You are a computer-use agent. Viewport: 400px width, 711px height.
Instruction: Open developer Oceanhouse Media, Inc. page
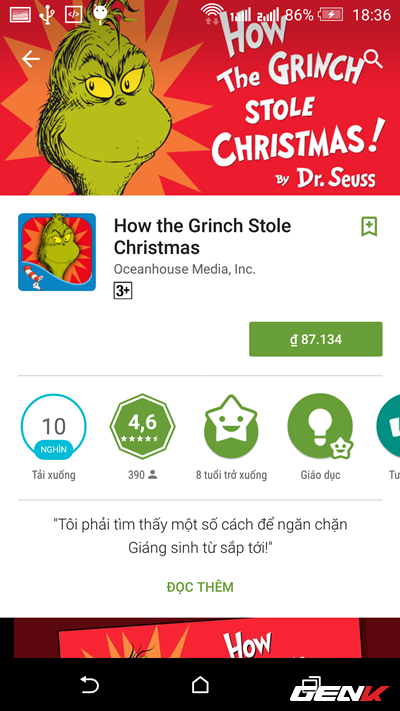click(185, 269)
